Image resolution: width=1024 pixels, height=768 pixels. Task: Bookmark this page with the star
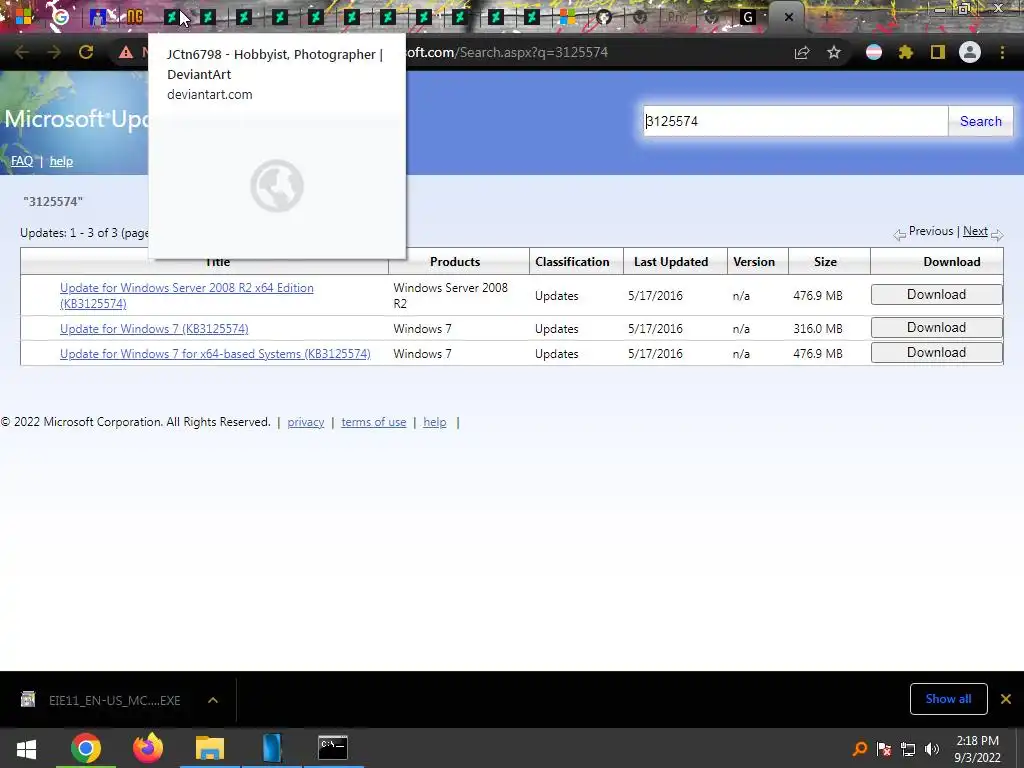tap(834, 52)
